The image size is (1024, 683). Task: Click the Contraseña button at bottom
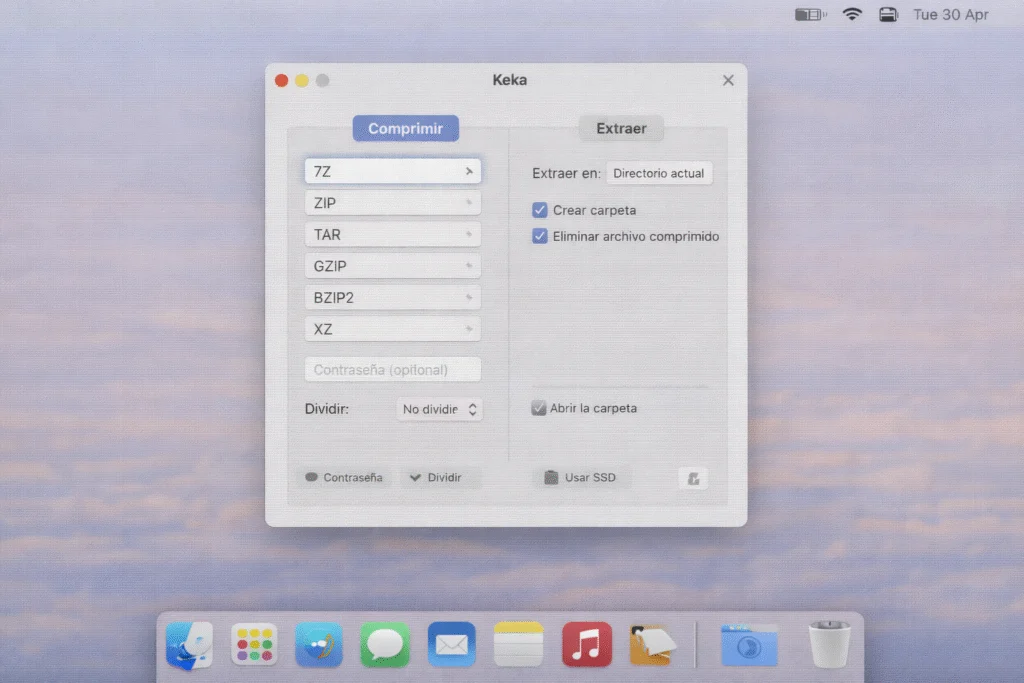click(x=344, y=478)
